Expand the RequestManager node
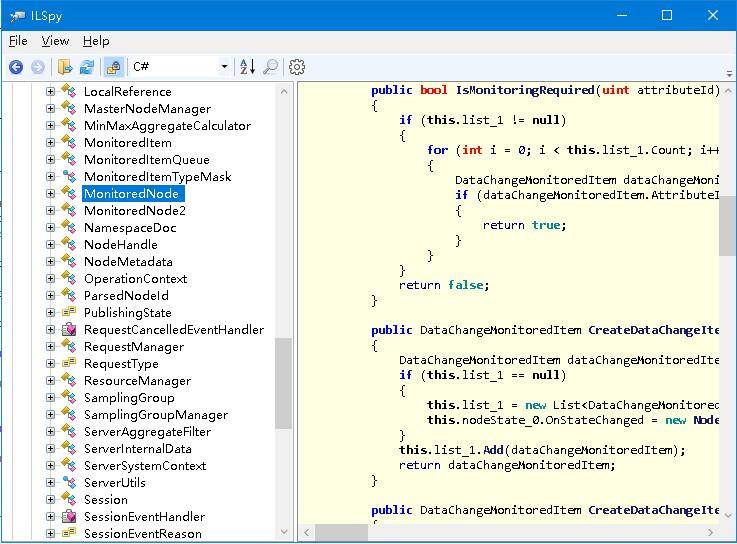The image size is (737, 544). pyautogui.click(x=50, y=347)
